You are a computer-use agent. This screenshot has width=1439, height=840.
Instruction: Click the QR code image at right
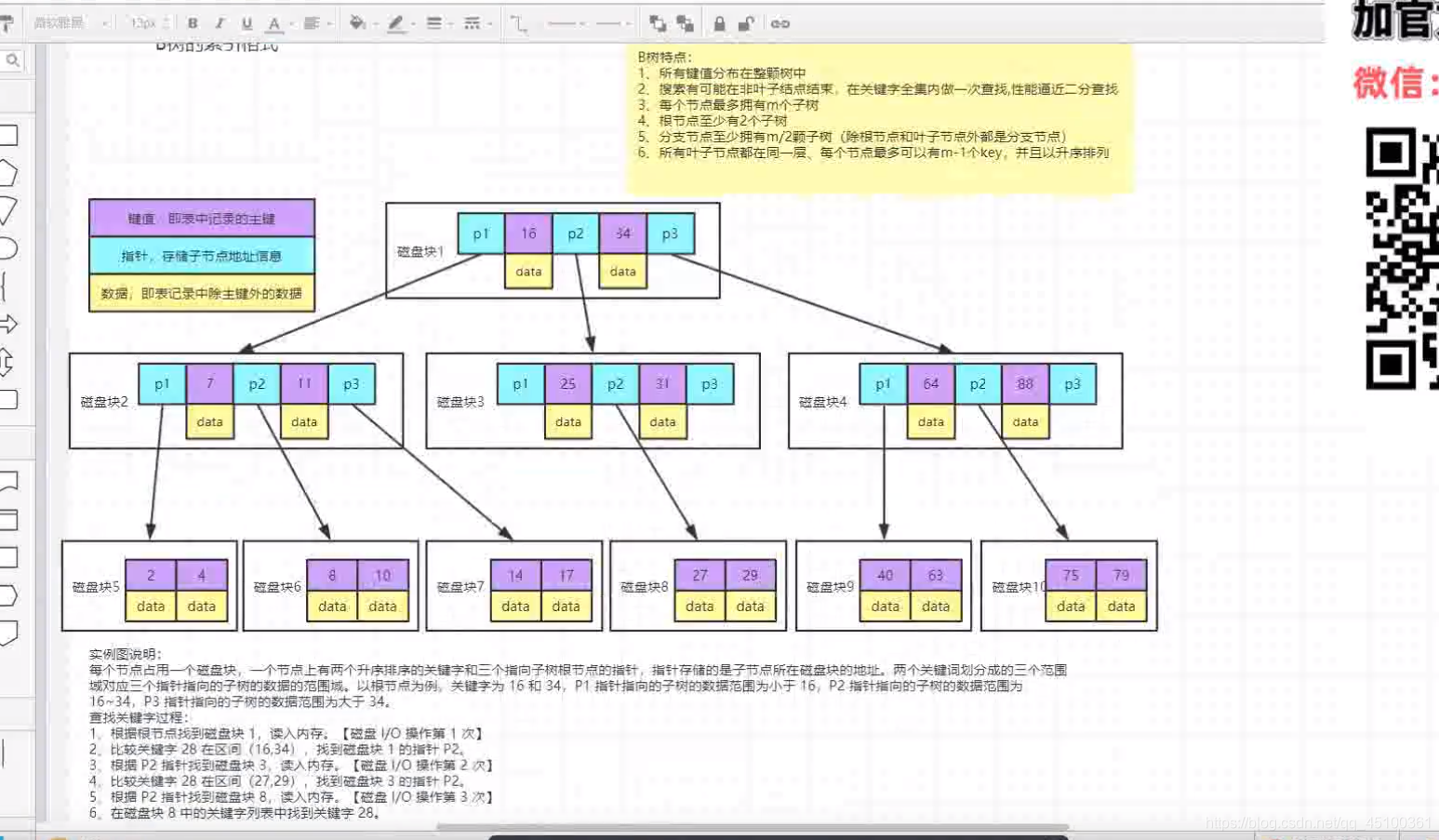tap(1402, 259)
